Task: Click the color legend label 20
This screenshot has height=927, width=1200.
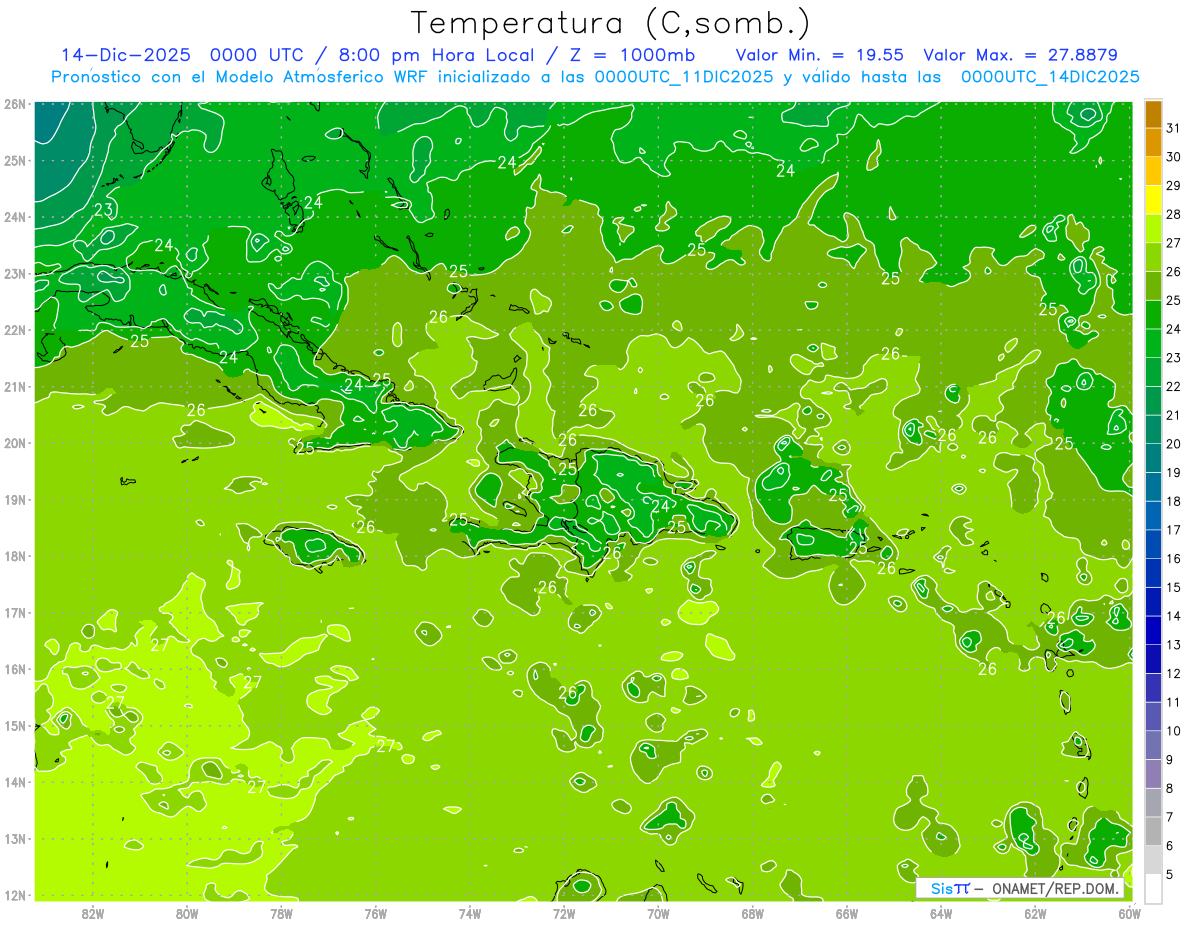Action: tap(1174, 444)
